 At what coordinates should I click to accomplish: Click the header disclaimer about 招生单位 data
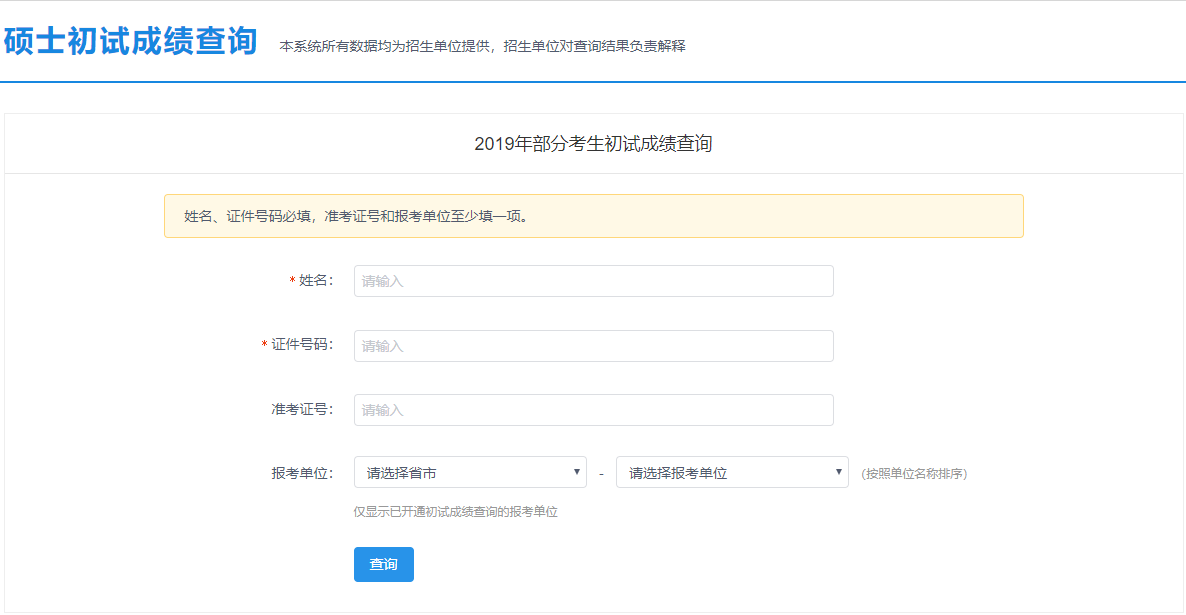(482, 46)
